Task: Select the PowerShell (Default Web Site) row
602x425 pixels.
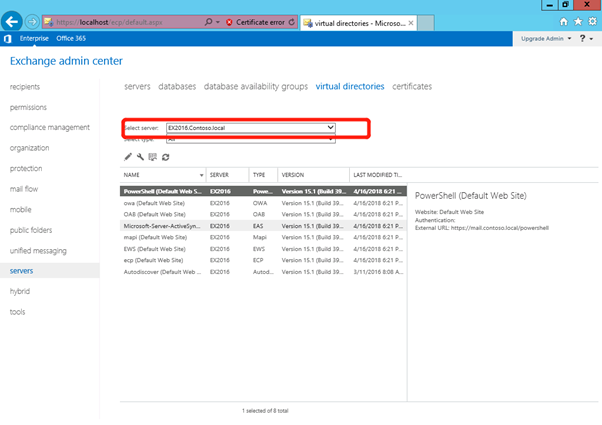Action: pos(263,191)
